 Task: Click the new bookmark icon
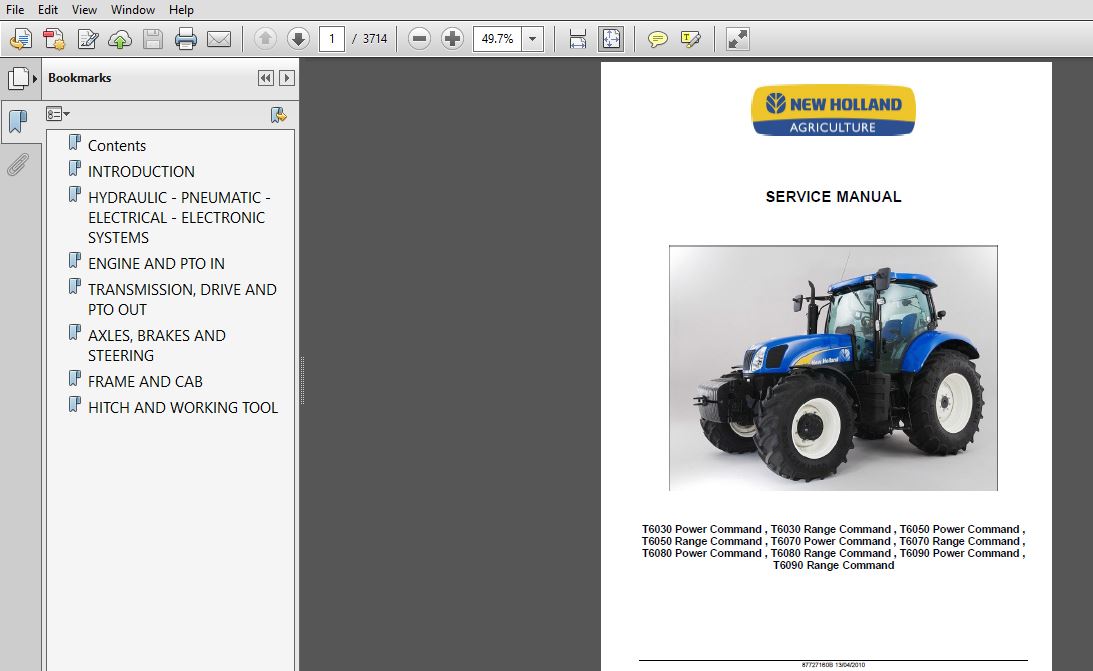click(x=279, y=115)
